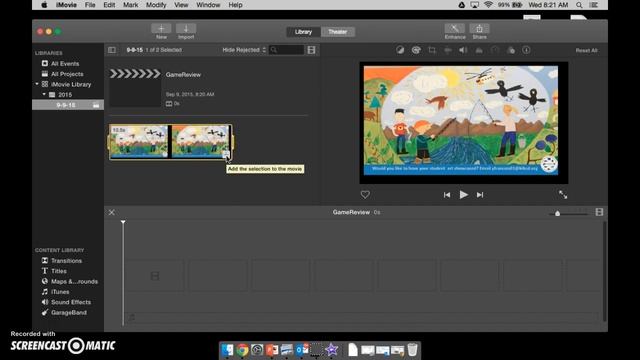Open the Mark menu
Screen dimensions: 640x360
(x=131, y=5)
